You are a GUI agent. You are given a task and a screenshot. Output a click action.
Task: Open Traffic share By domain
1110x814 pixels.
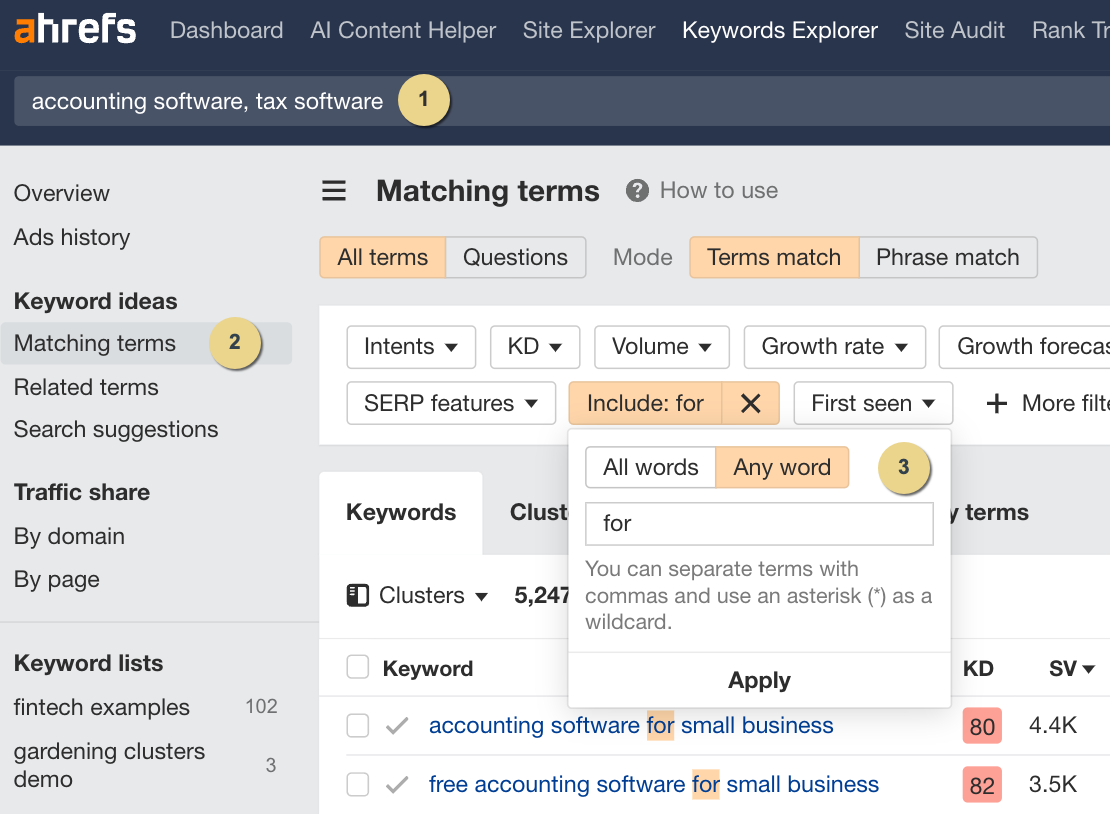[69, 537]
